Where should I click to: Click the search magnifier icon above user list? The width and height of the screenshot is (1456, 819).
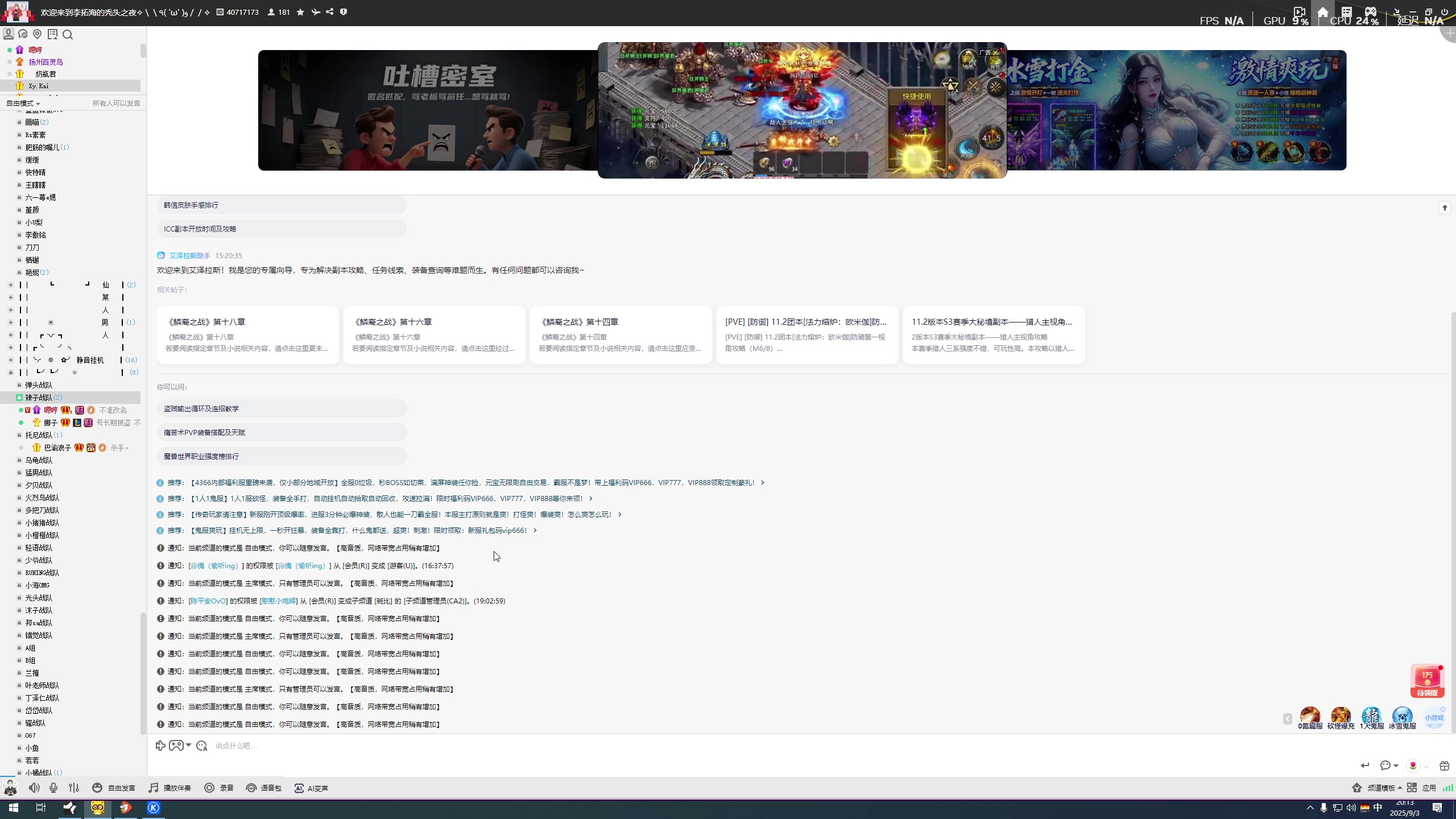[x=68, y=35]
